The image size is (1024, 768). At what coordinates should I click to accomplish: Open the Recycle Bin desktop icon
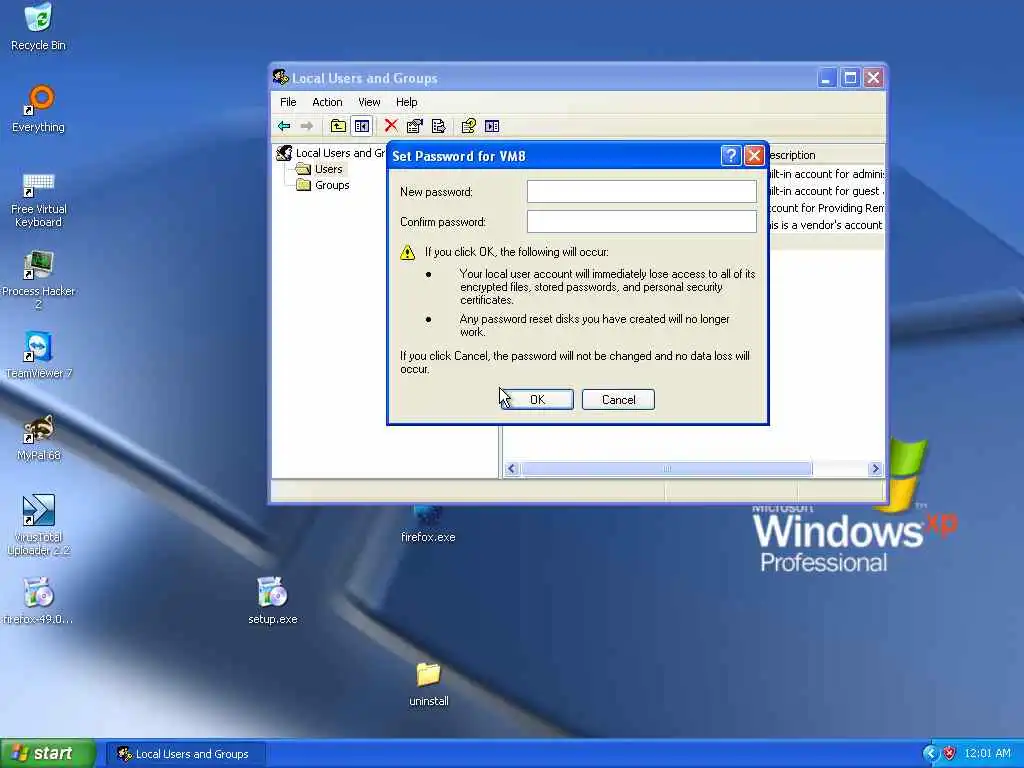click(x=38, y=26)
